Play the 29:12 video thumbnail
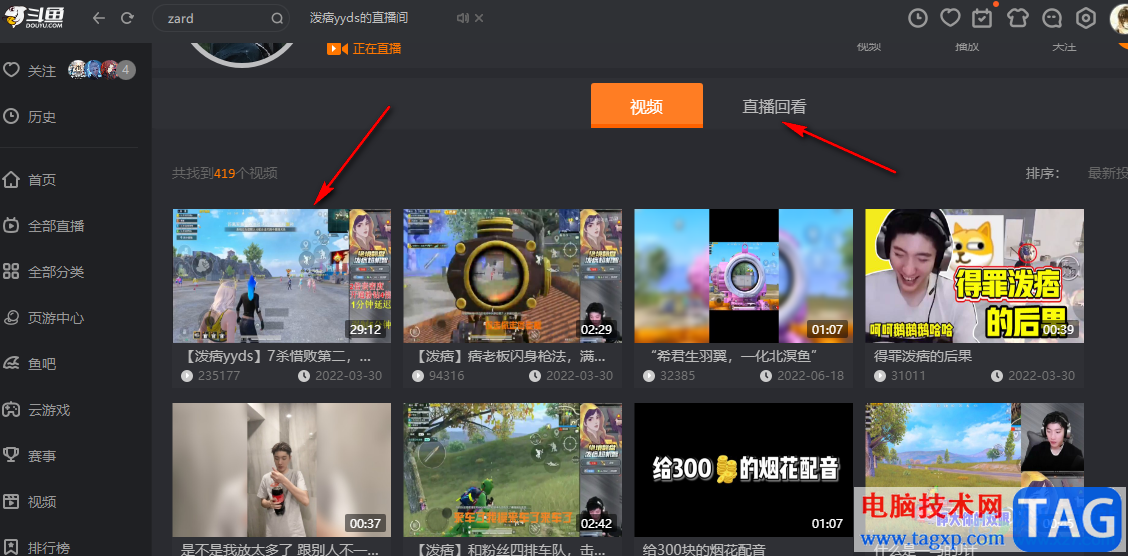Screen dimensions: 1128x556 pyautogui.click(x=281, y=275)
